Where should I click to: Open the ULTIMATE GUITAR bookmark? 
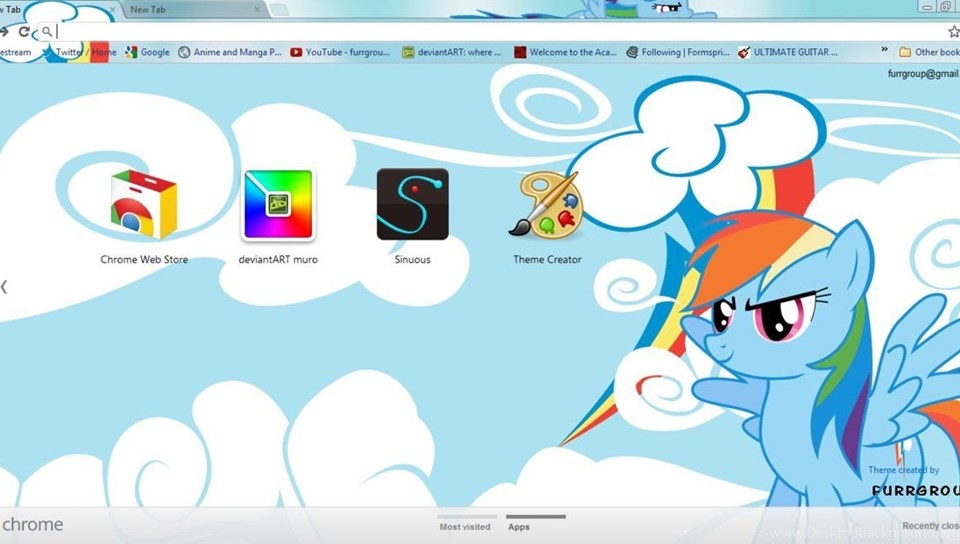coord(788,52)
